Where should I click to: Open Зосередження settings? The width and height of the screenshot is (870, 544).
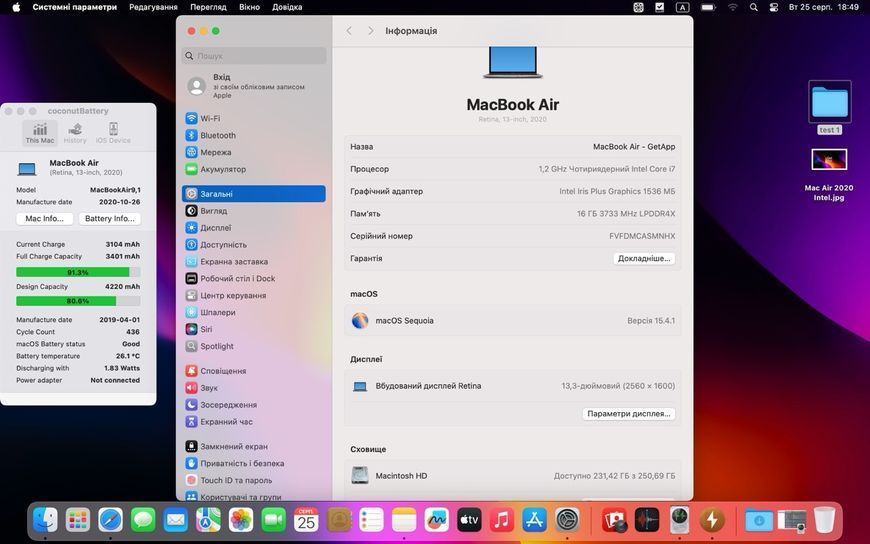pyautogui.click(x=254, y=405)
